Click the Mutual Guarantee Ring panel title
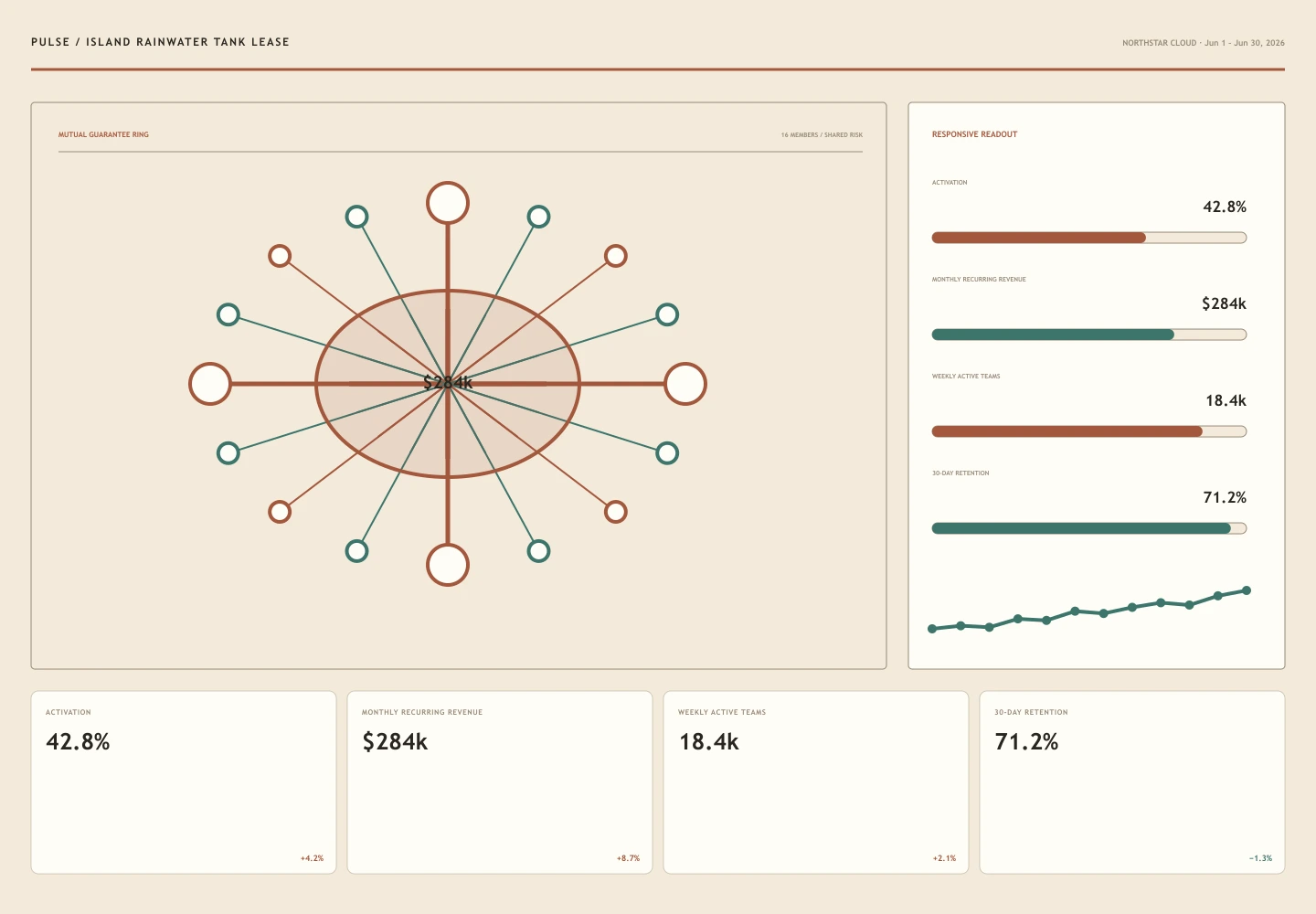The height and width of the screenshot is (914, 1316). point(103,134)
